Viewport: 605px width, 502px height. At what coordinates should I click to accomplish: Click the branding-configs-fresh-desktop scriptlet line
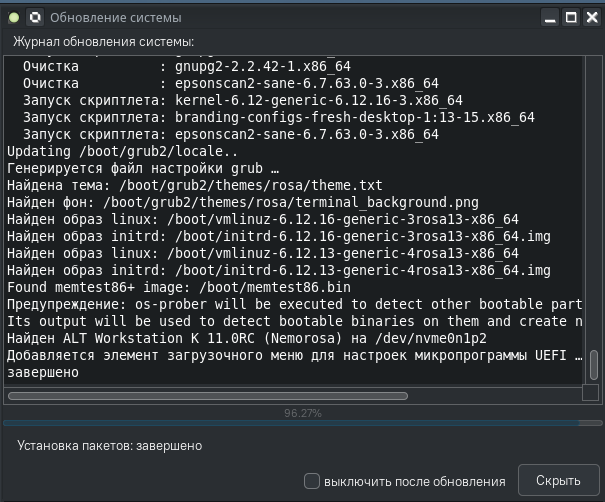pyautogui.click(x=279, y=117)
